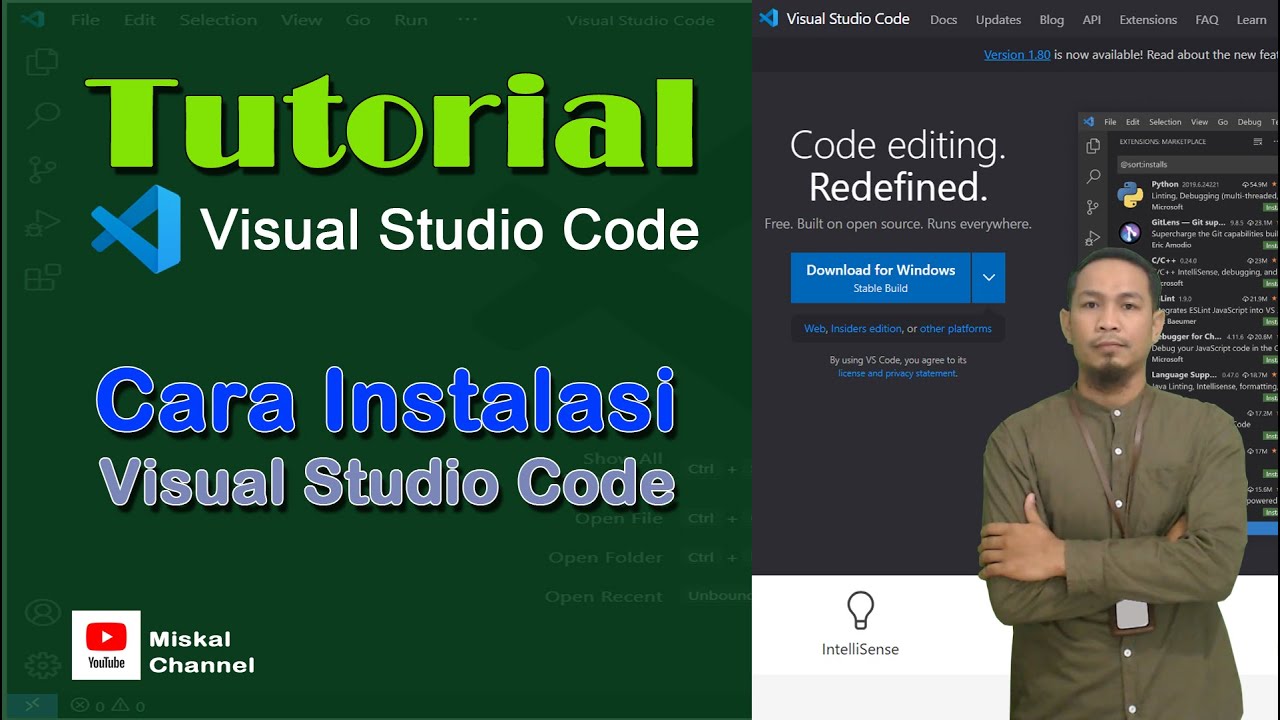Open the Insiders edition link
This screenshot has height=720, width=1280.
pyautogui.click(x=866, y=328)
